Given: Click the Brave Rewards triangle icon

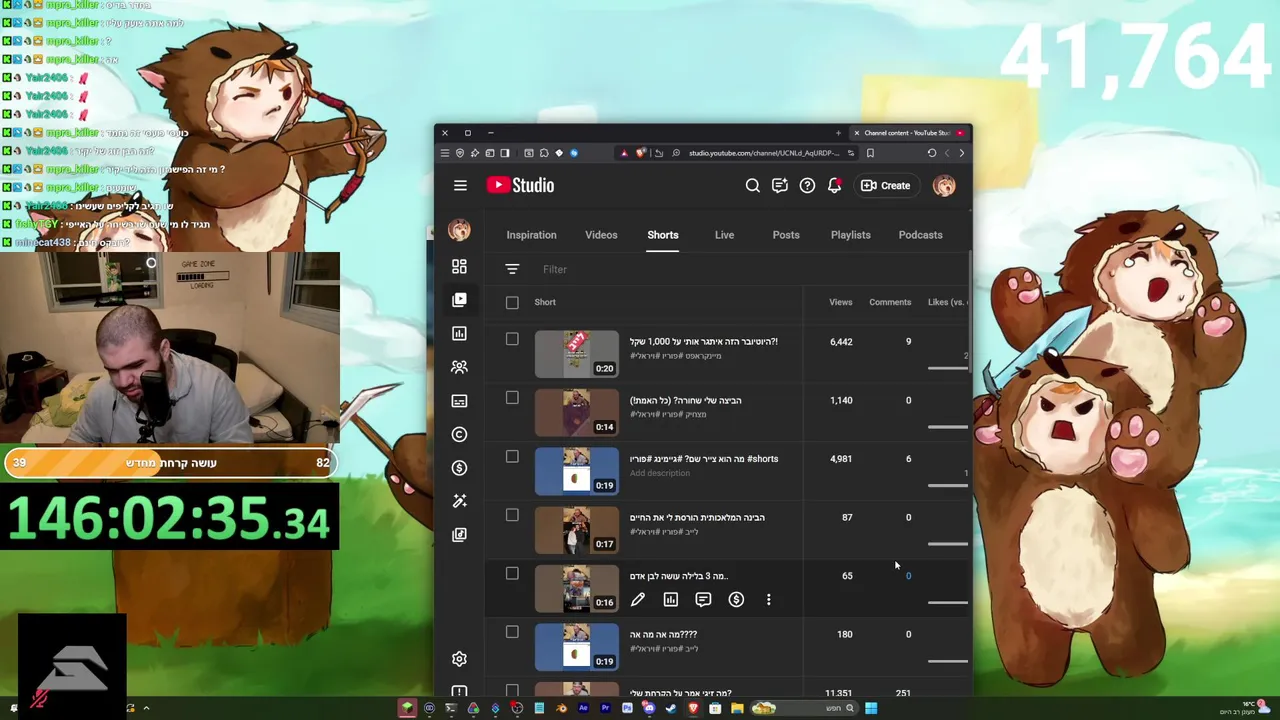Looking at the screenshot, I should coord(624,153).
